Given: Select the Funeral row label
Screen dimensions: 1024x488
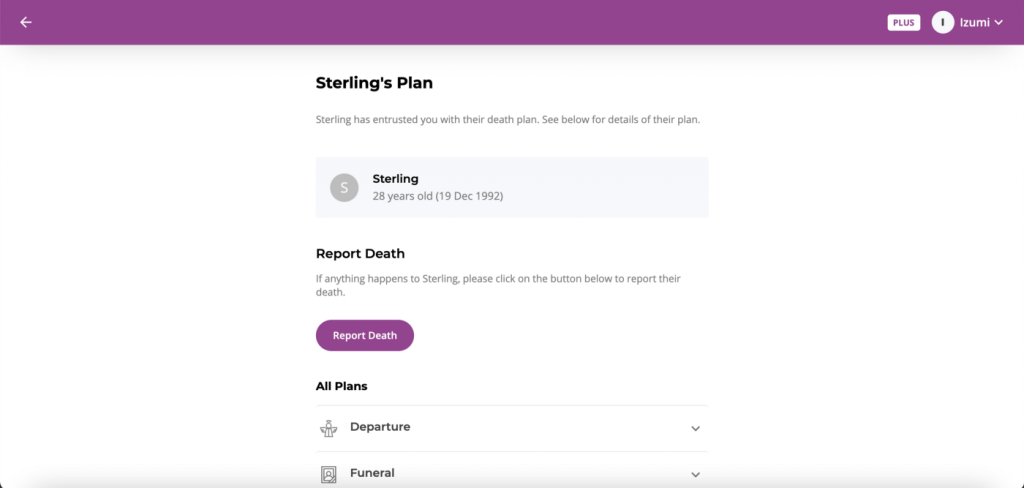Looking at the screenshot, I should click(x=372, y=472).
